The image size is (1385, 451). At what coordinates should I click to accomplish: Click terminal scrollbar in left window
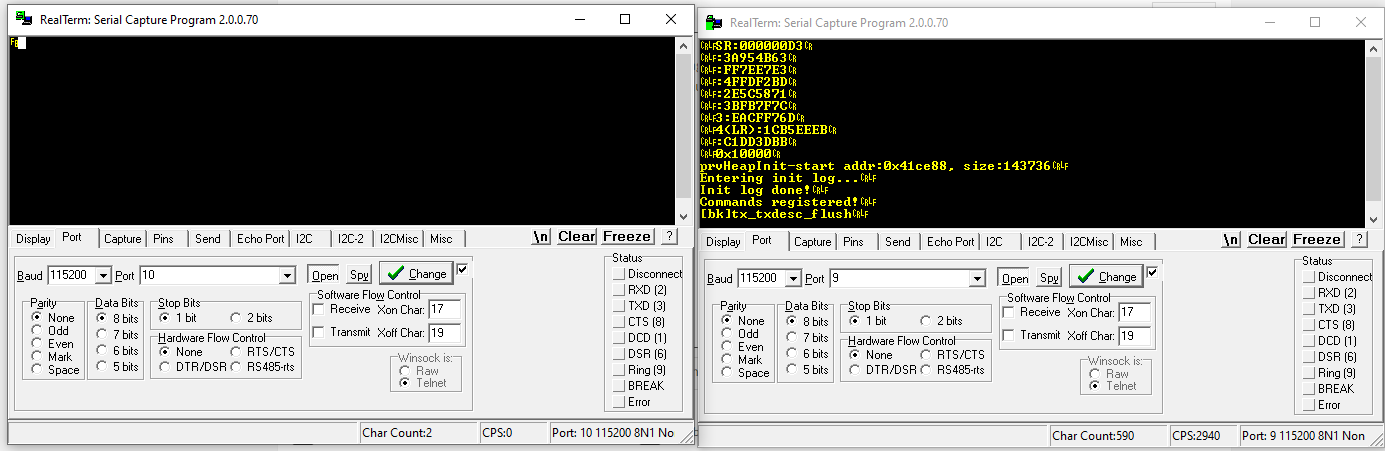(683, 130)
